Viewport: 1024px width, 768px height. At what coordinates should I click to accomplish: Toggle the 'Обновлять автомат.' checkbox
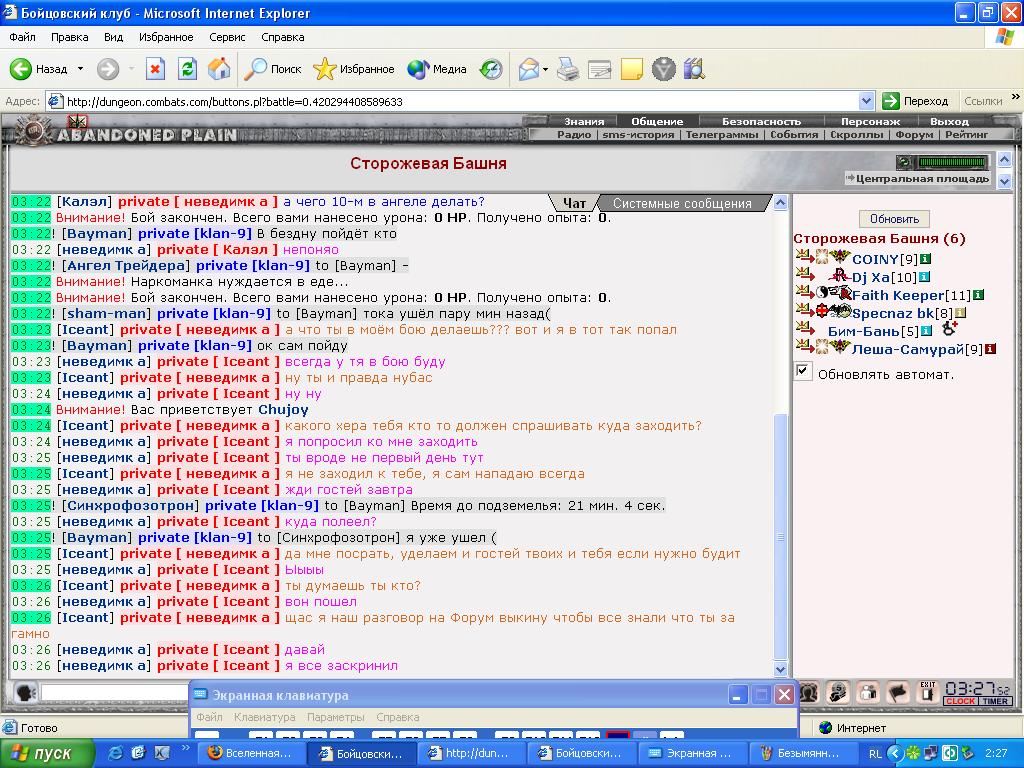[803, 372]
